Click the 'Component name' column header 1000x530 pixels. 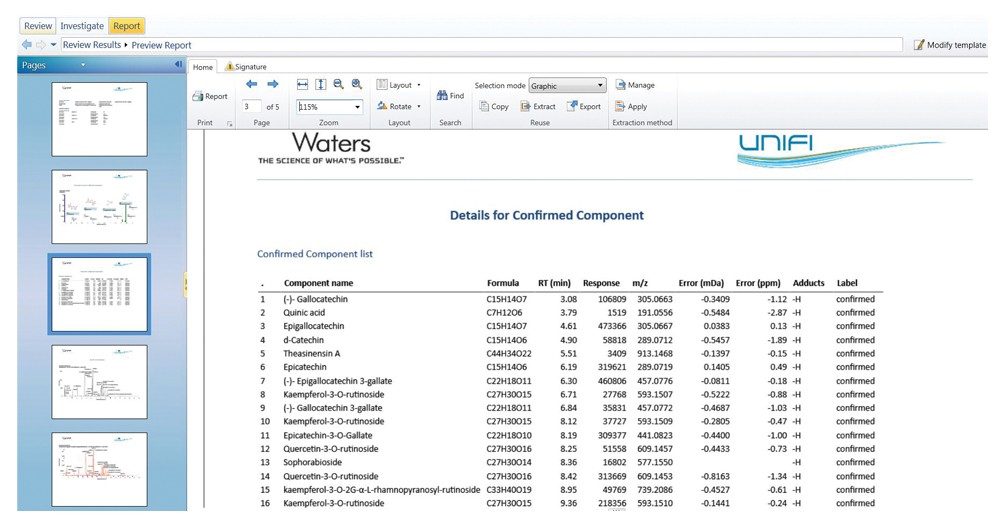tap(318, 283)
